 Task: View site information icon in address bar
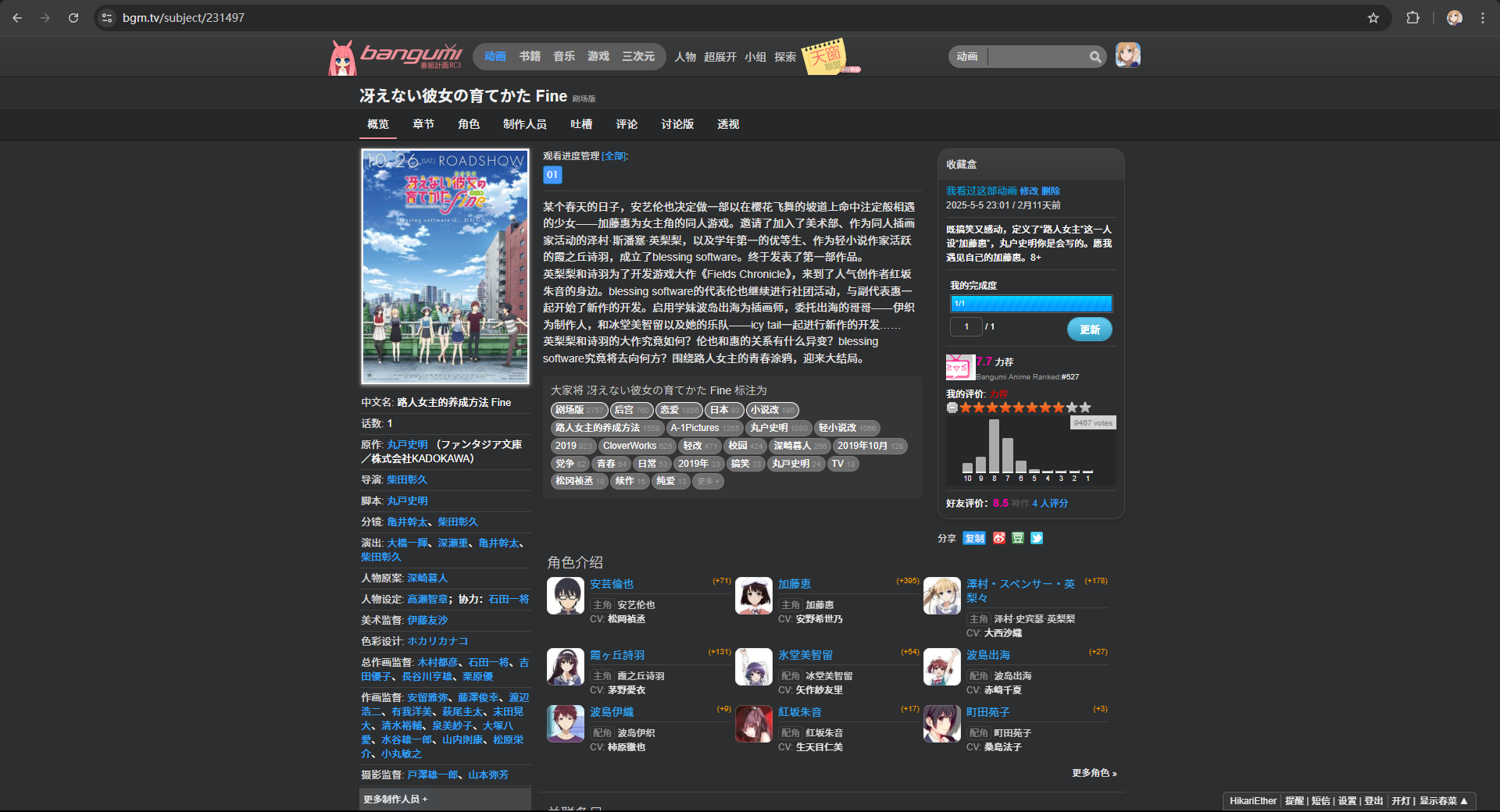(x=108, y=17)
